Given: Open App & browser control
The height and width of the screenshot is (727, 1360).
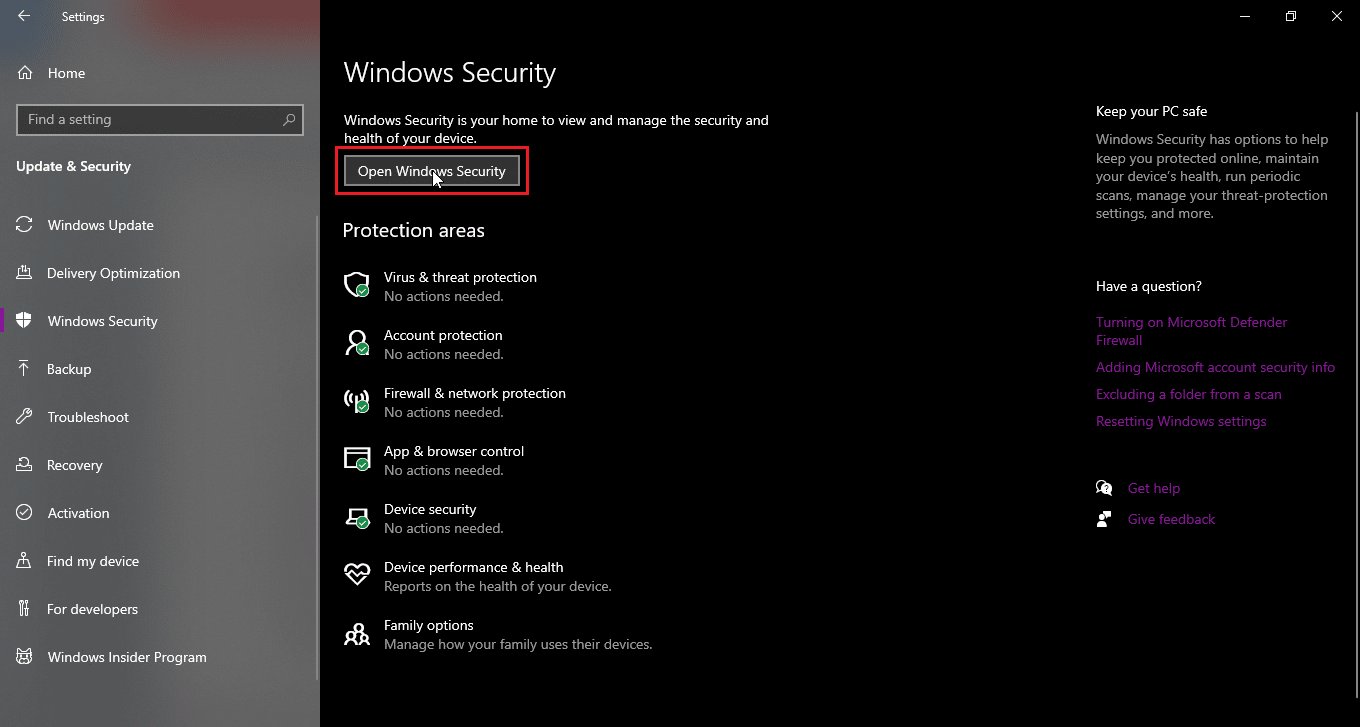Looking at the screenshot, I should 454,451.
